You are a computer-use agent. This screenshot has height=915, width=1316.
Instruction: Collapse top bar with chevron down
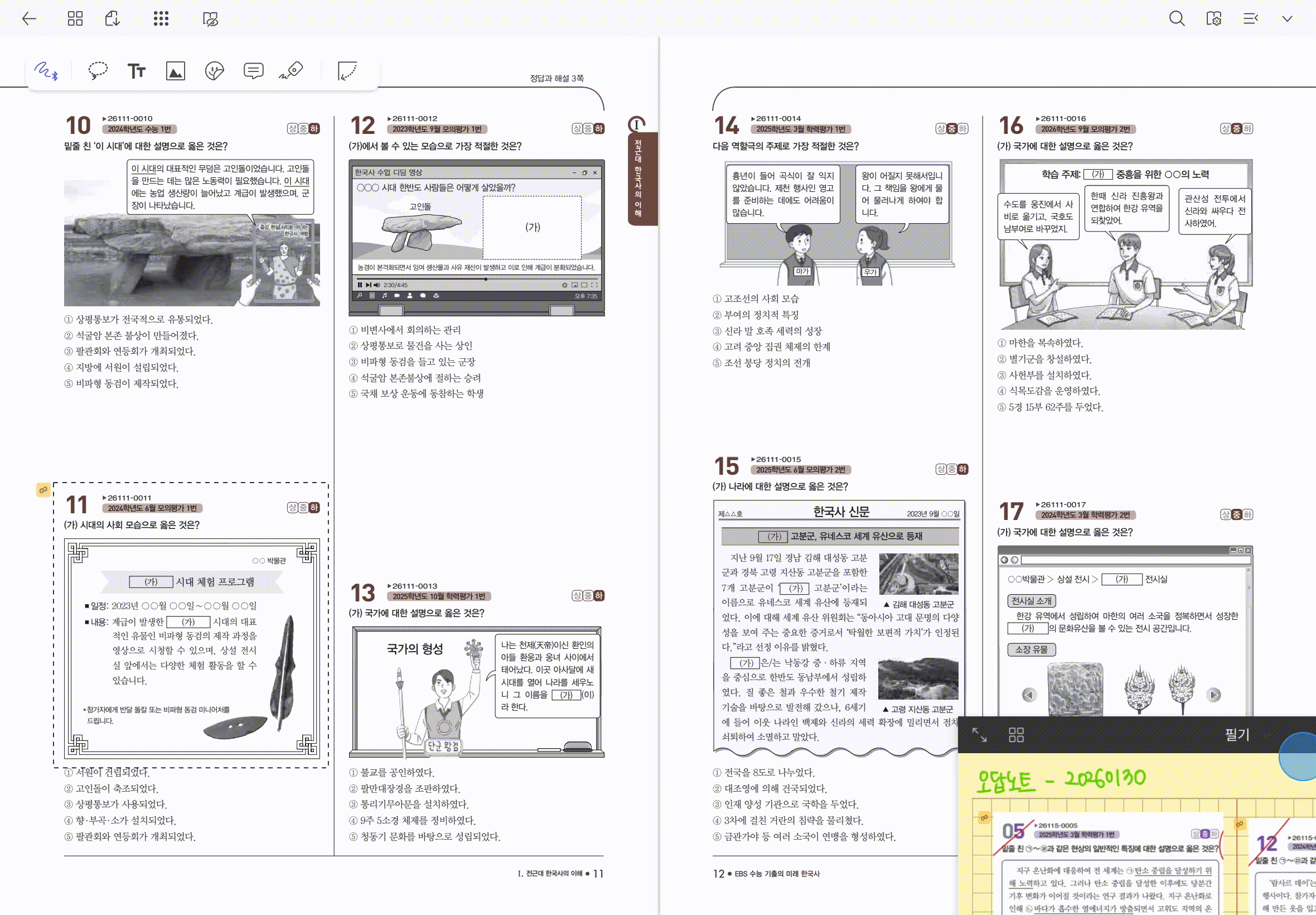[x=1287, y=19]
